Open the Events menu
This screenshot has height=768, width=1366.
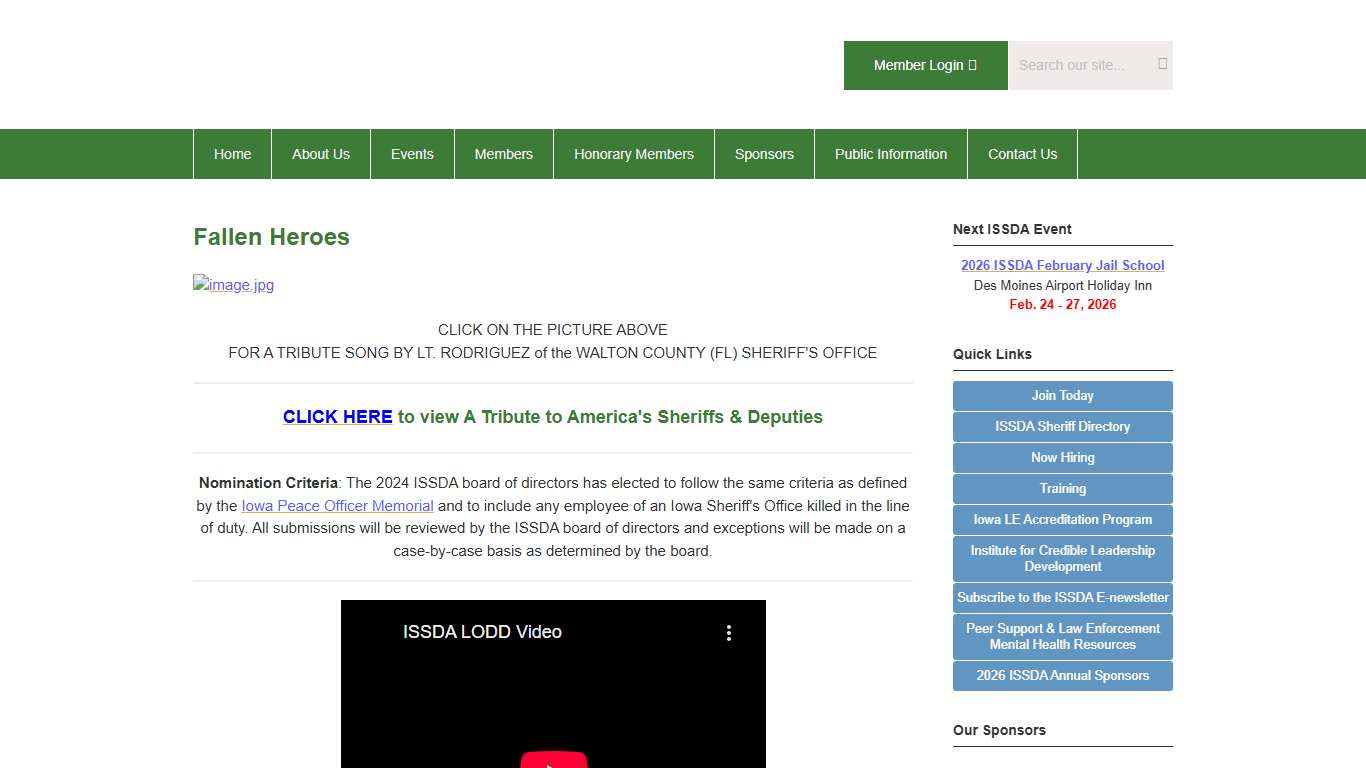click(412, 154)
